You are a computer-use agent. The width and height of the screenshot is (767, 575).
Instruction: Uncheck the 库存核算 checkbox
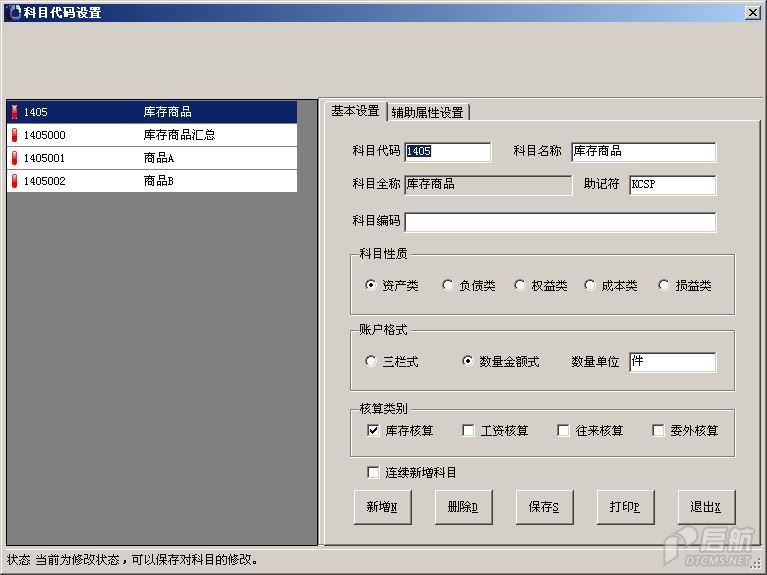tap(373, 431)
